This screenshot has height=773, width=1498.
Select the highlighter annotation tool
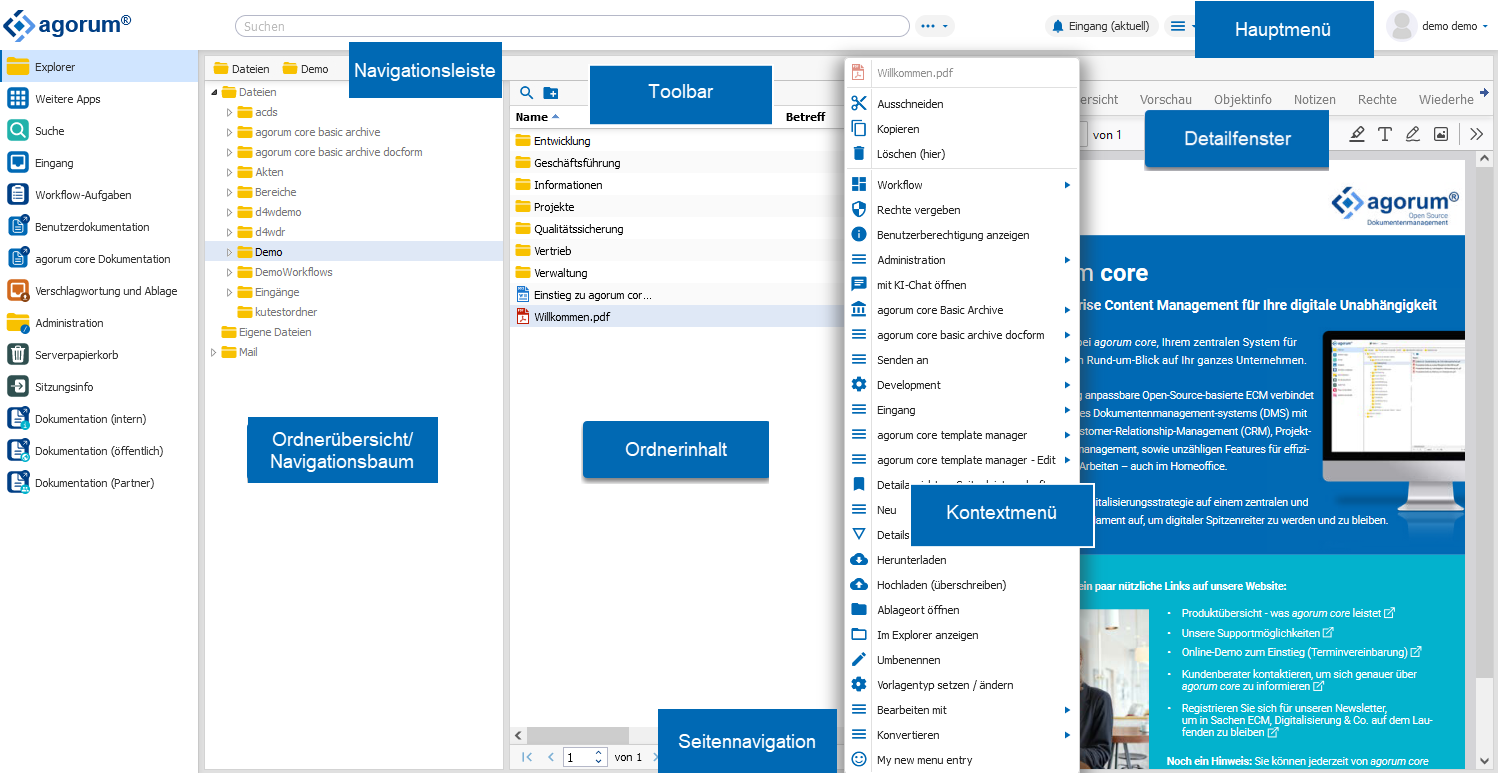(x=1357, y=134)
